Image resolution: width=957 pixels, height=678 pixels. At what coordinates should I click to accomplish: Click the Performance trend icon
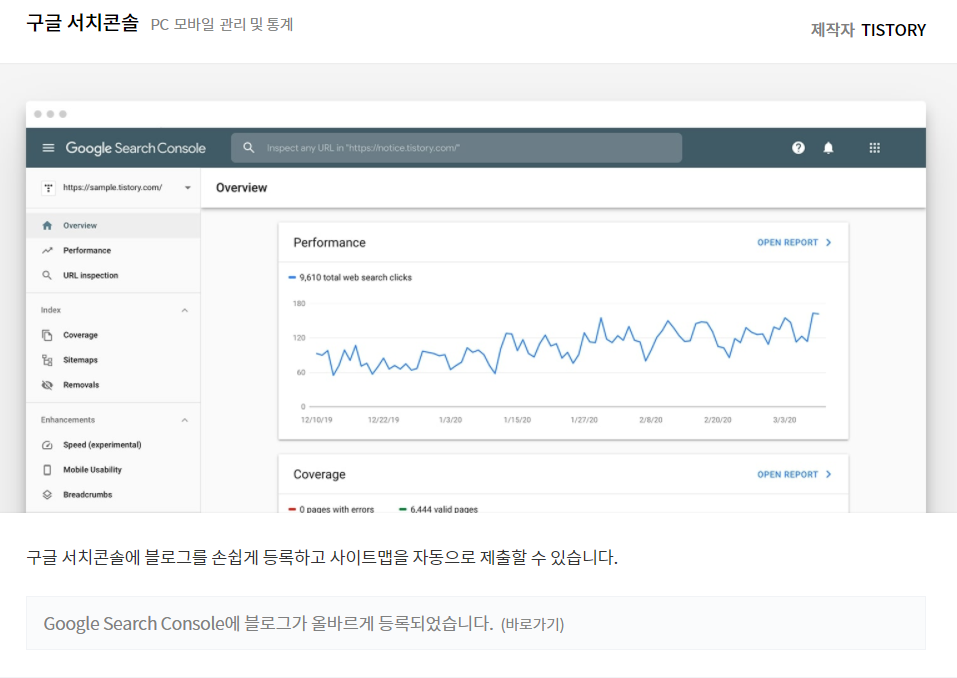point(47,251)
